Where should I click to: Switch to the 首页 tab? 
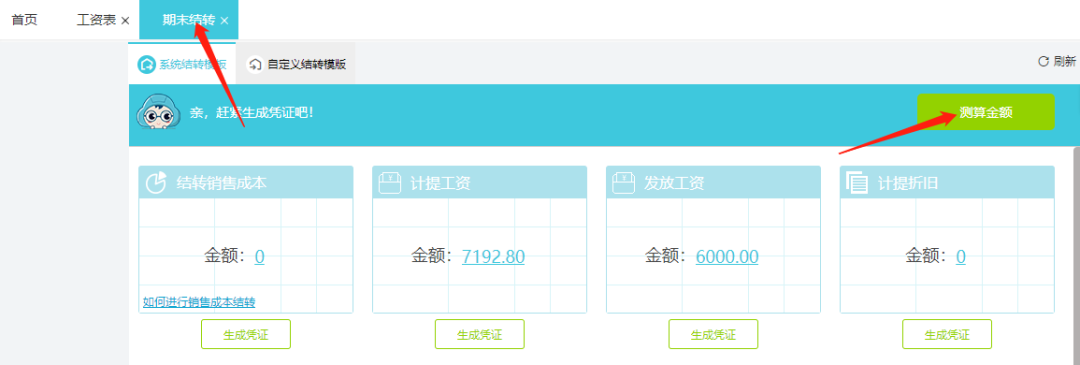25,20
